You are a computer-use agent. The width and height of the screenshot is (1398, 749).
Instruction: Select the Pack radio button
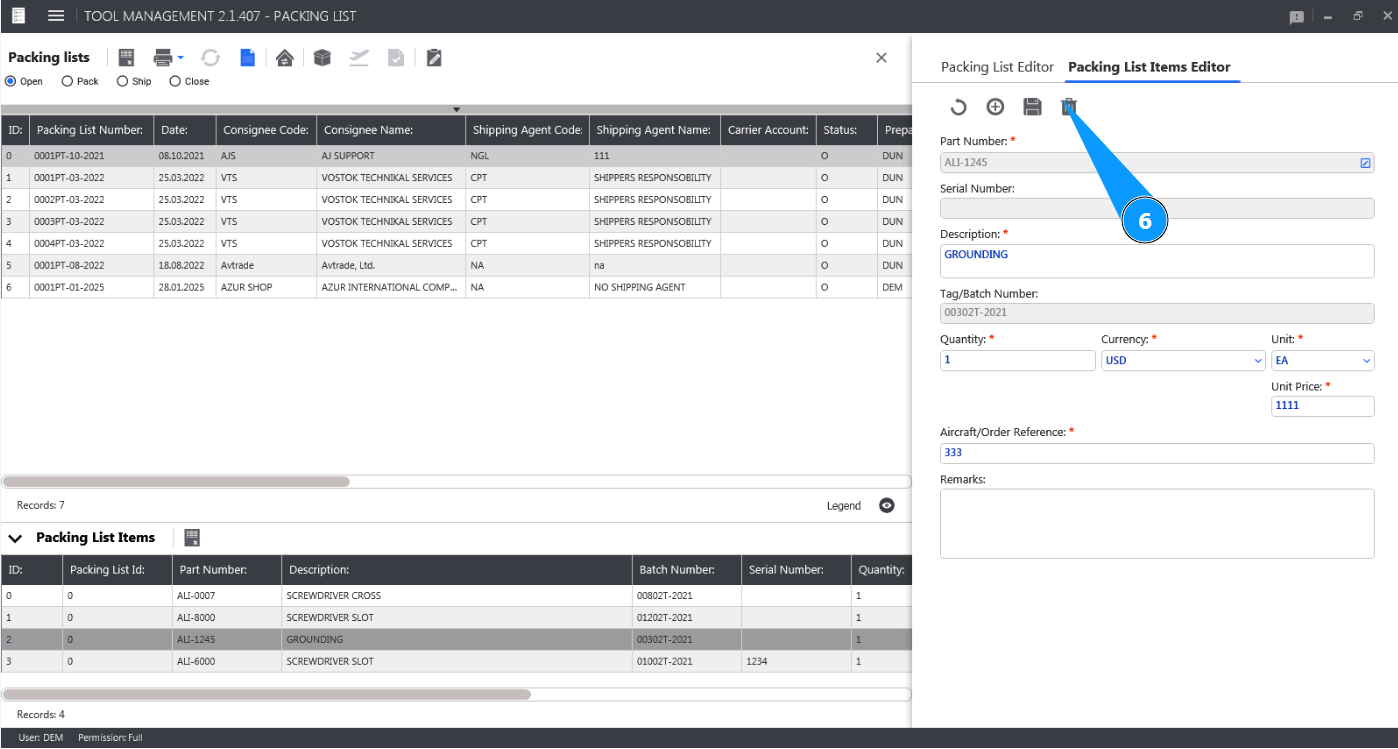(68, 81)
